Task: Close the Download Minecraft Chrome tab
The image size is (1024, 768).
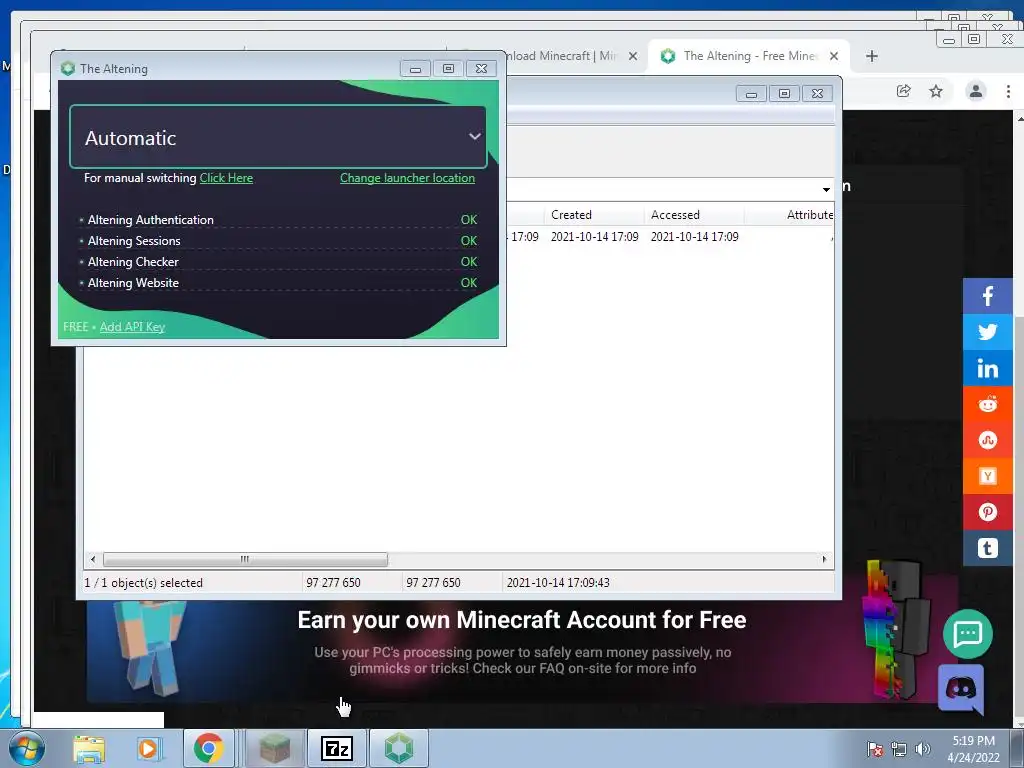Action: 633,56
